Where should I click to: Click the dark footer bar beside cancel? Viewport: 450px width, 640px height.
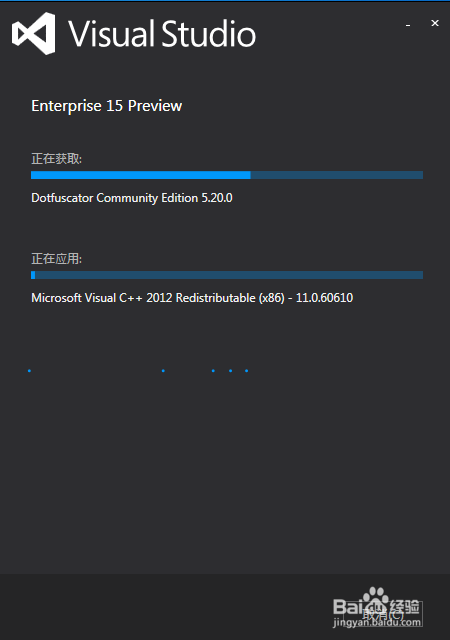(x=163, y=607)
